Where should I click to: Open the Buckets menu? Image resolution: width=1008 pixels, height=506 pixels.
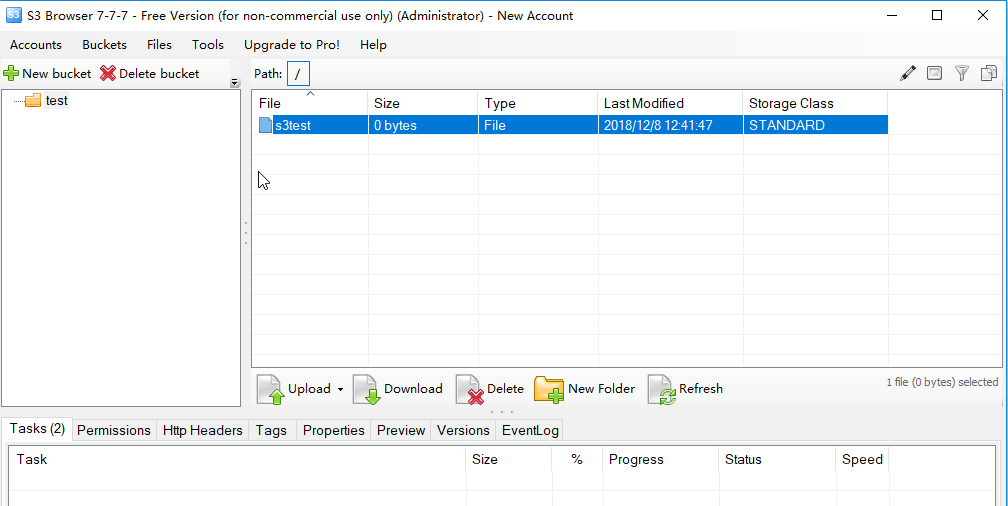pyautogui.click(x=104, y=45)
